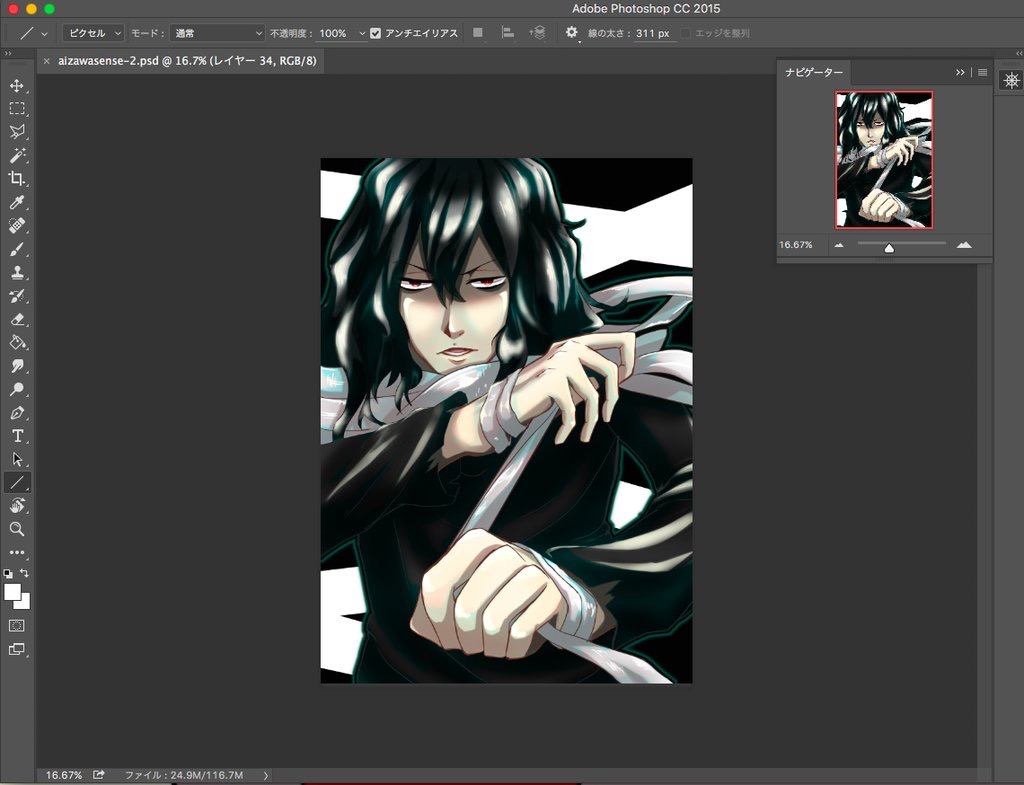Image resolution: width=1024 pixels, height=785 pixels.
Task: Toggle Quick Mask mode
Action: pos(17,625)
